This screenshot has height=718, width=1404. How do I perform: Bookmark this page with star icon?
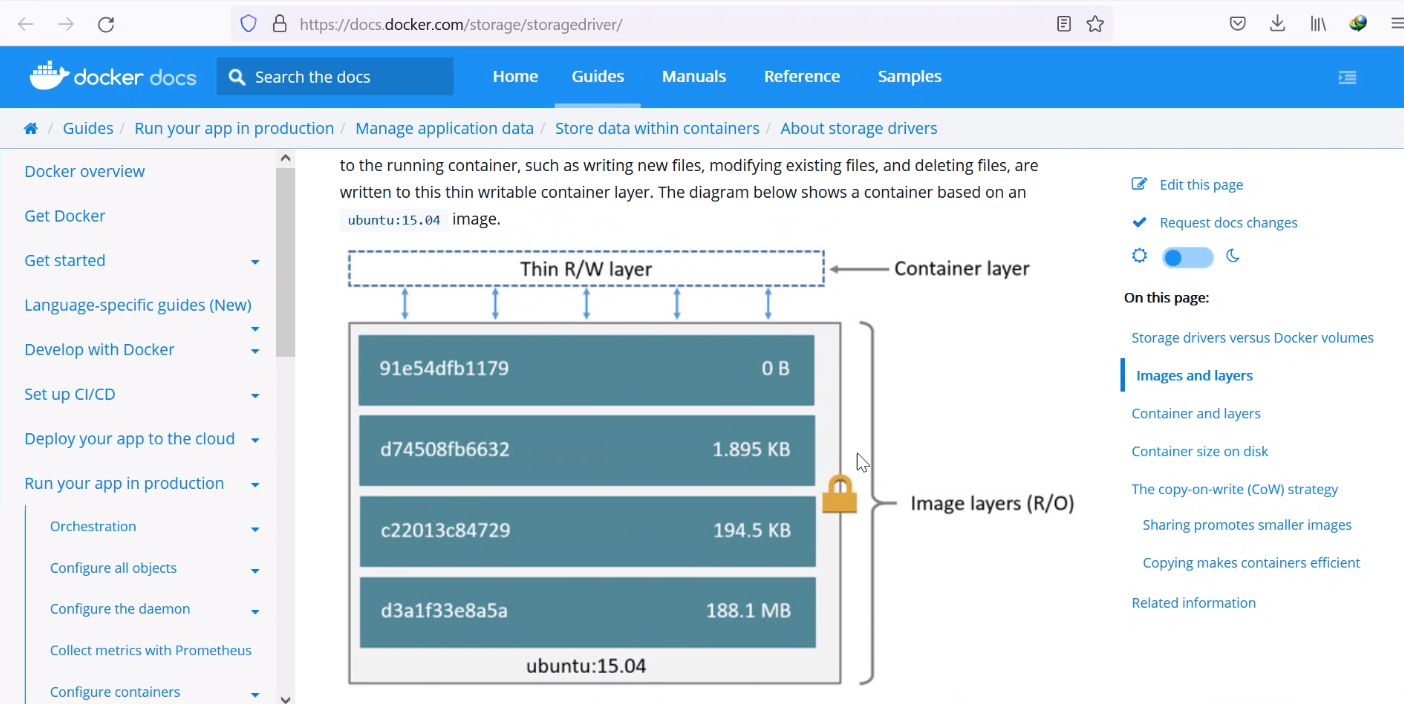point(1095,24)
